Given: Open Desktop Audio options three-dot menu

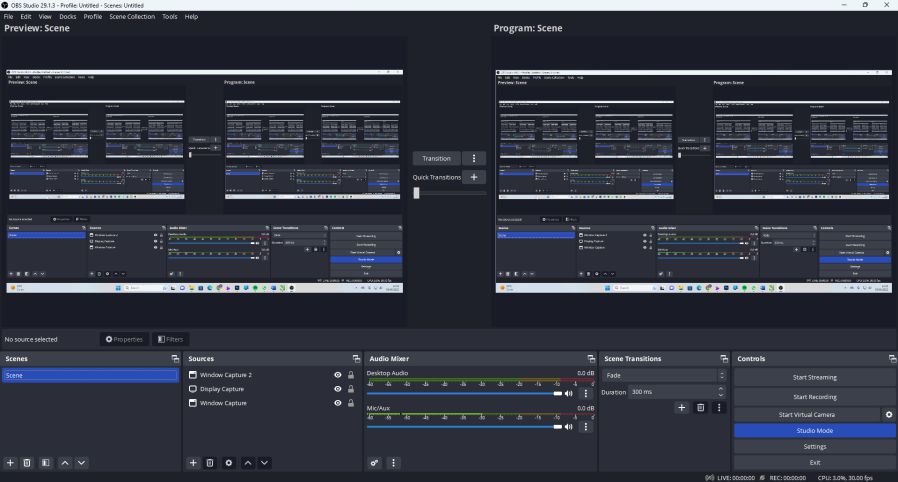Looking at the screenshot, I should pyautogui.click(x=585, y=393).
